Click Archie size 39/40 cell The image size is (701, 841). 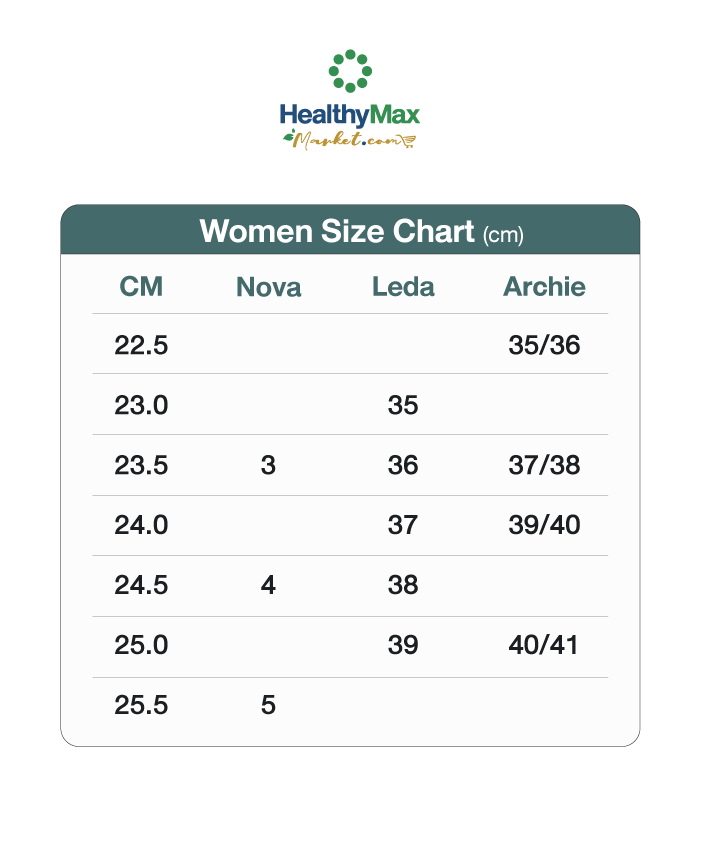pos(544,525)
